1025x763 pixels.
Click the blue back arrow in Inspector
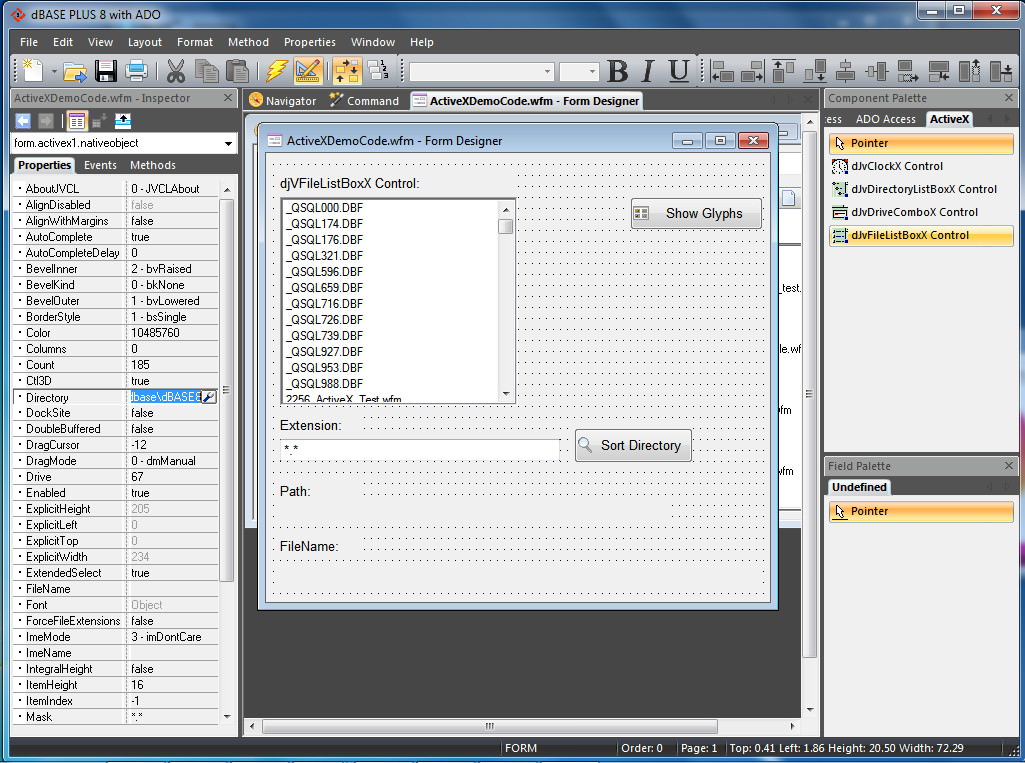23,121
